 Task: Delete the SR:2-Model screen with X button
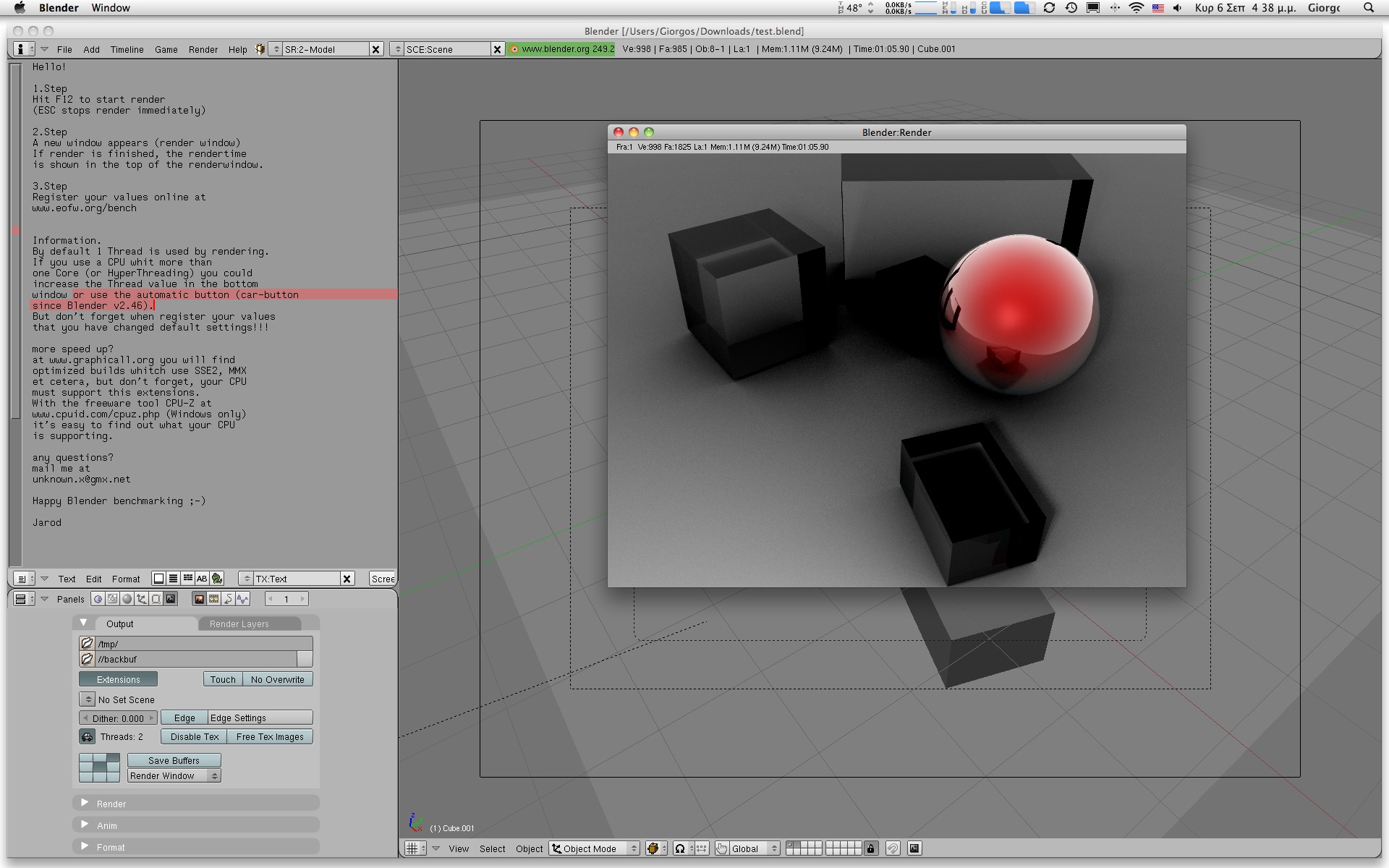pos(375,49)
